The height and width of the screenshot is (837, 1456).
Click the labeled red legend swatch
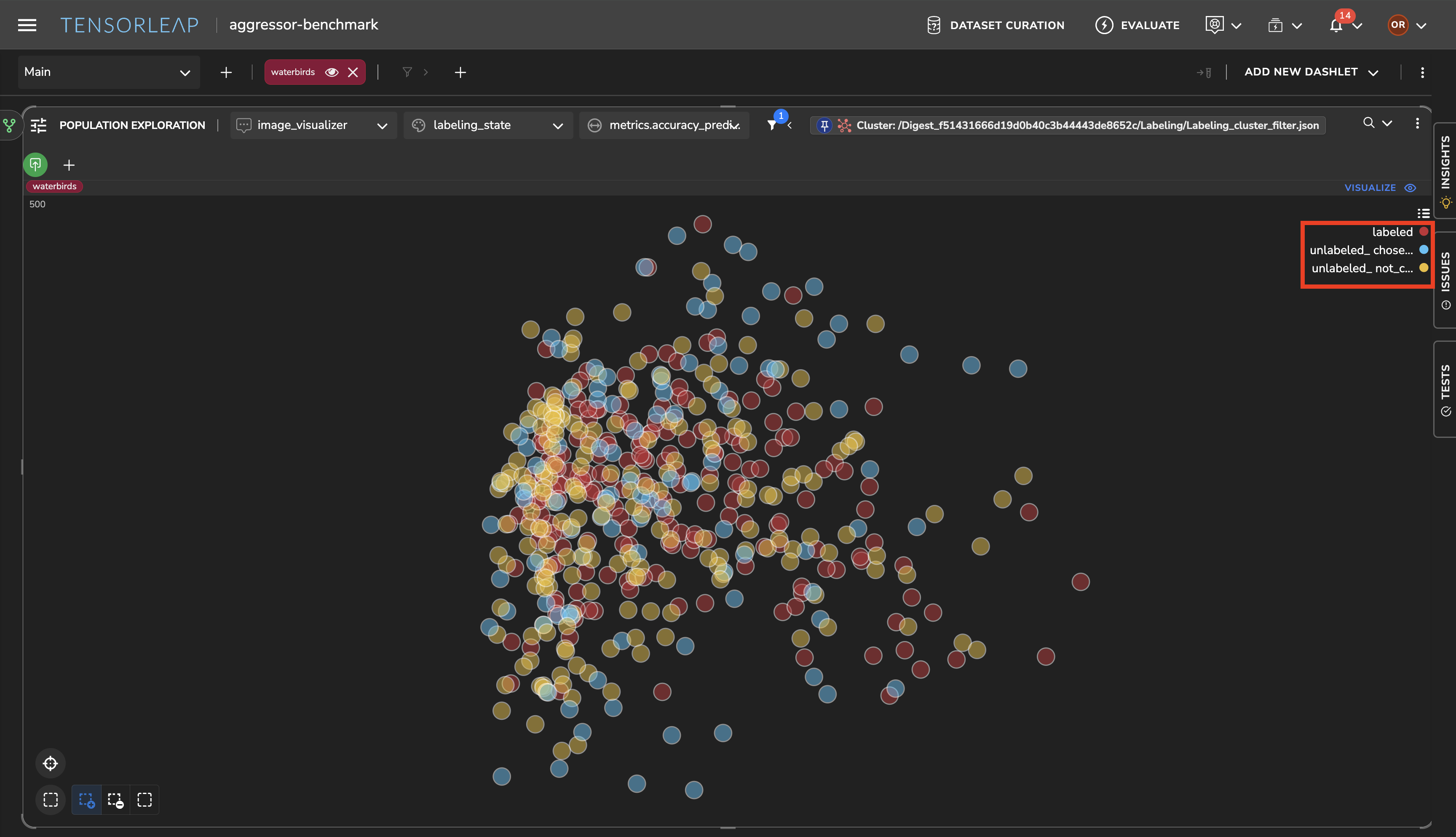[1423, 232]
